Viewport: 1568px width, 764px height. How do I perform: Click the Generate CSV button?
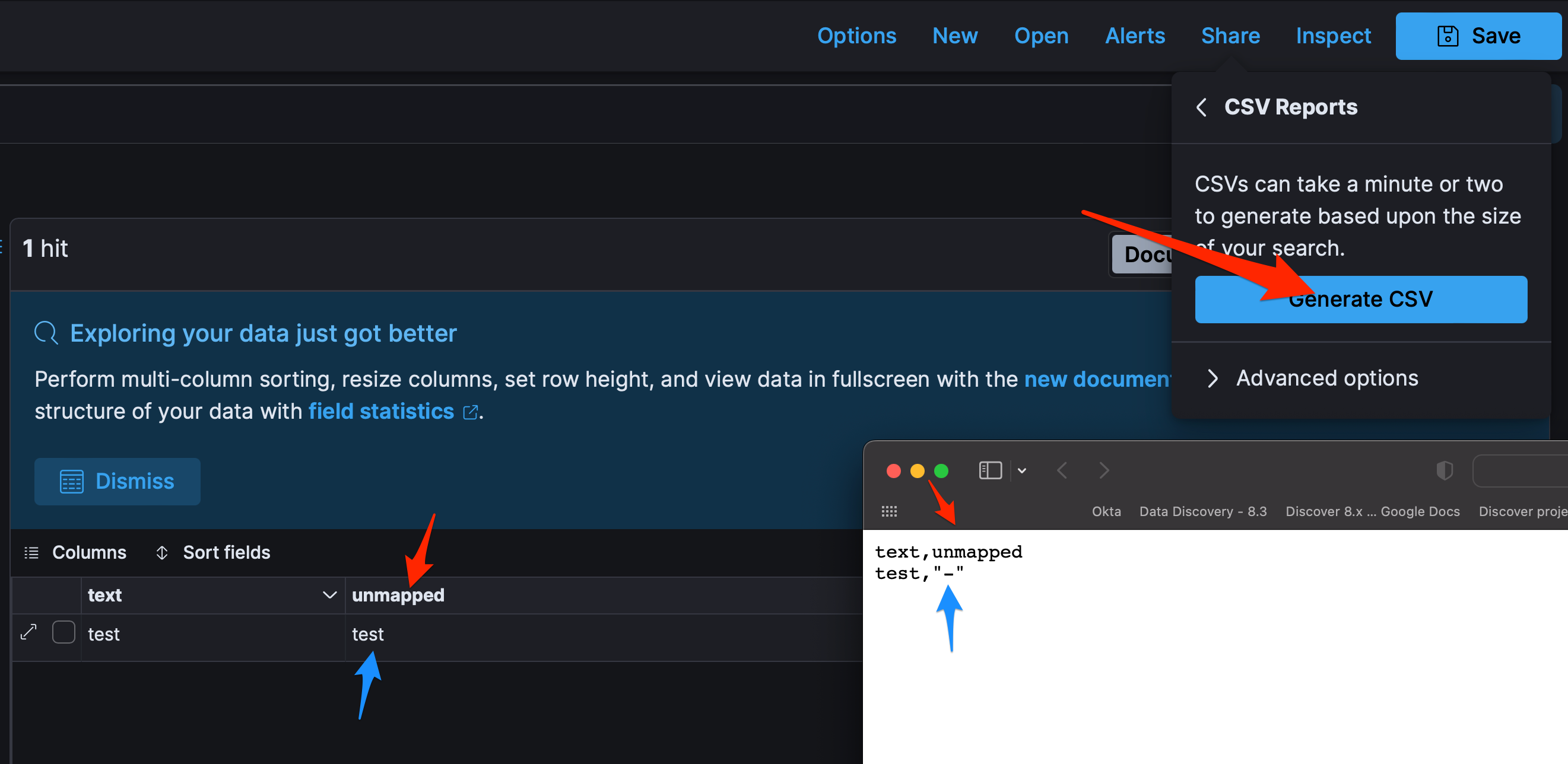(x=1361, y=300)
